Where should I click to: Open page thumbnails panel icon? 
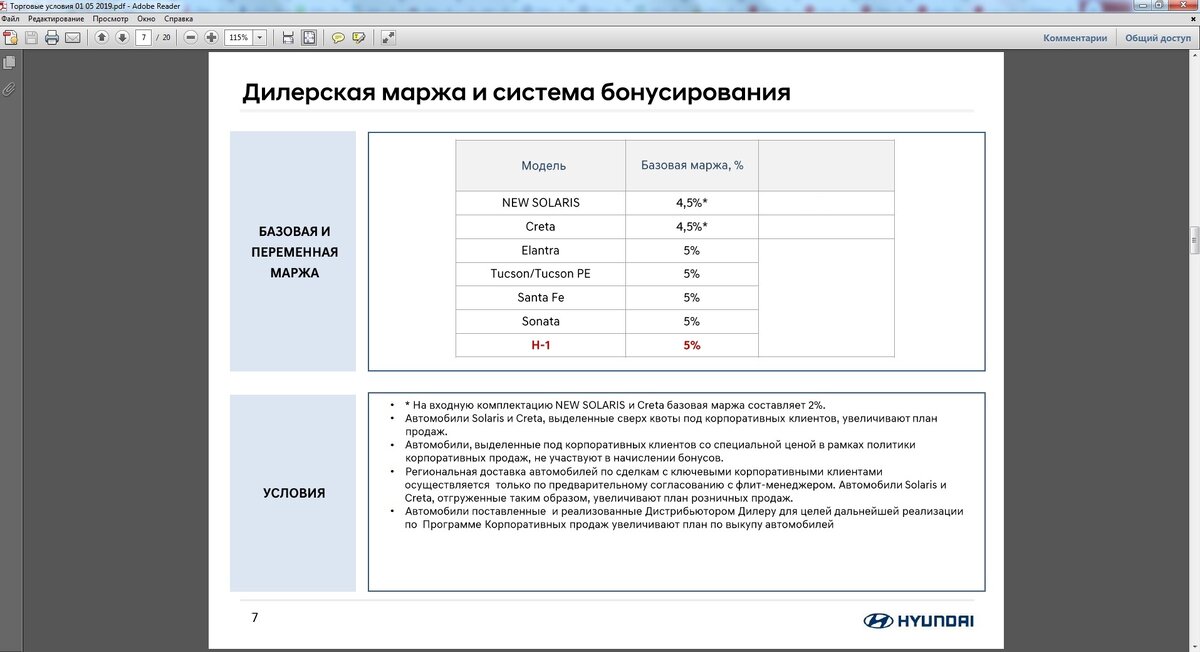point(9,63)
